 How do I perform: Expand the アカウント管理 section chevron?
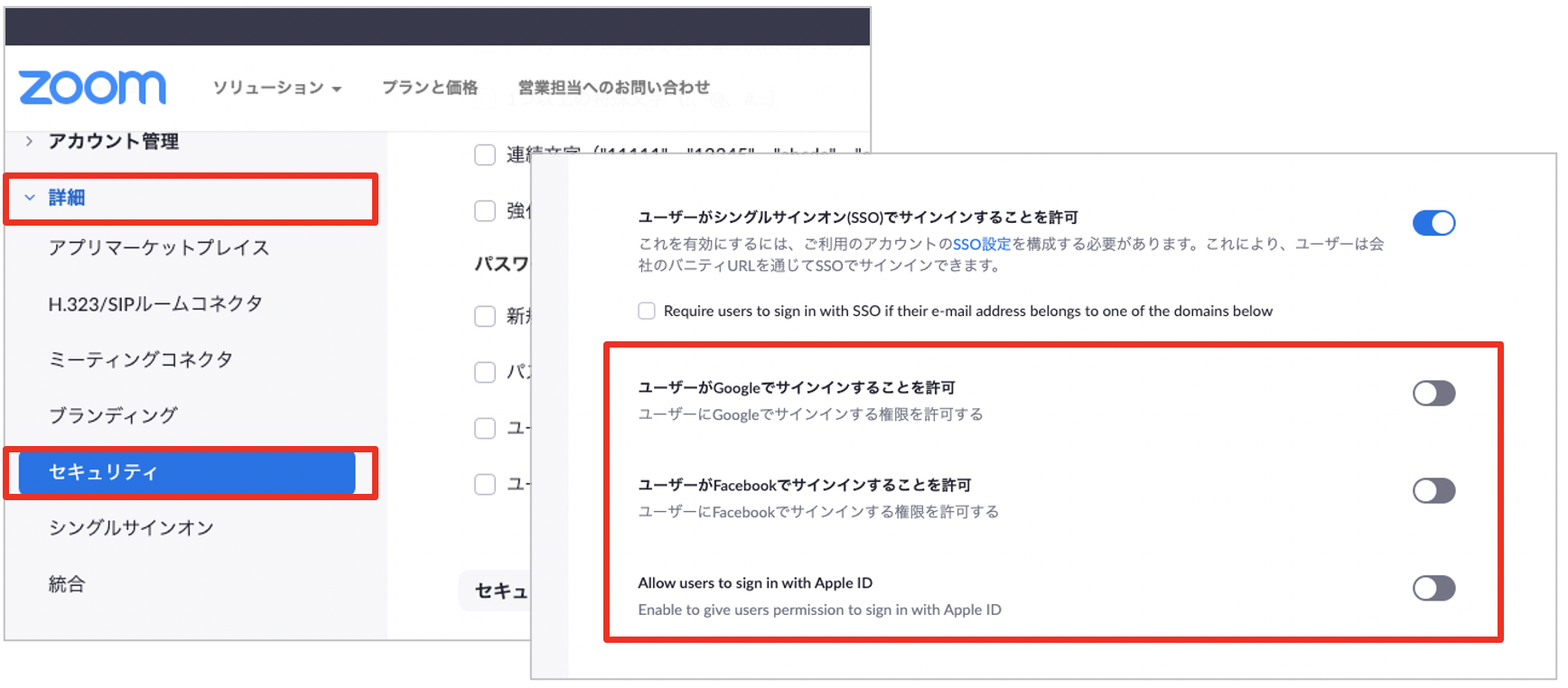click(x=29, y=141)
